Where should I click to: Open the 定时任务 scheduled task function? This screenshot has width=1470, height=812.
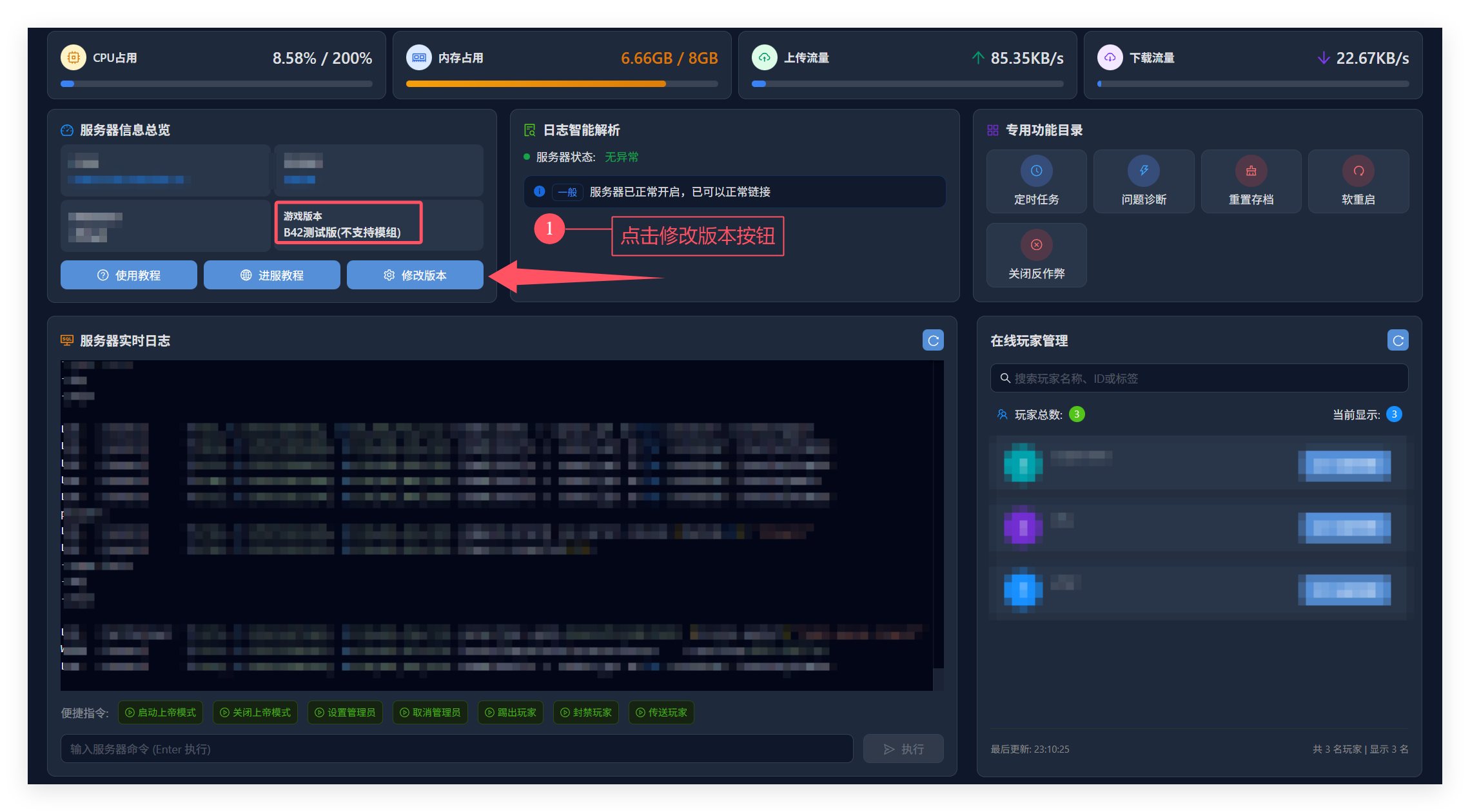(1036, 182)
